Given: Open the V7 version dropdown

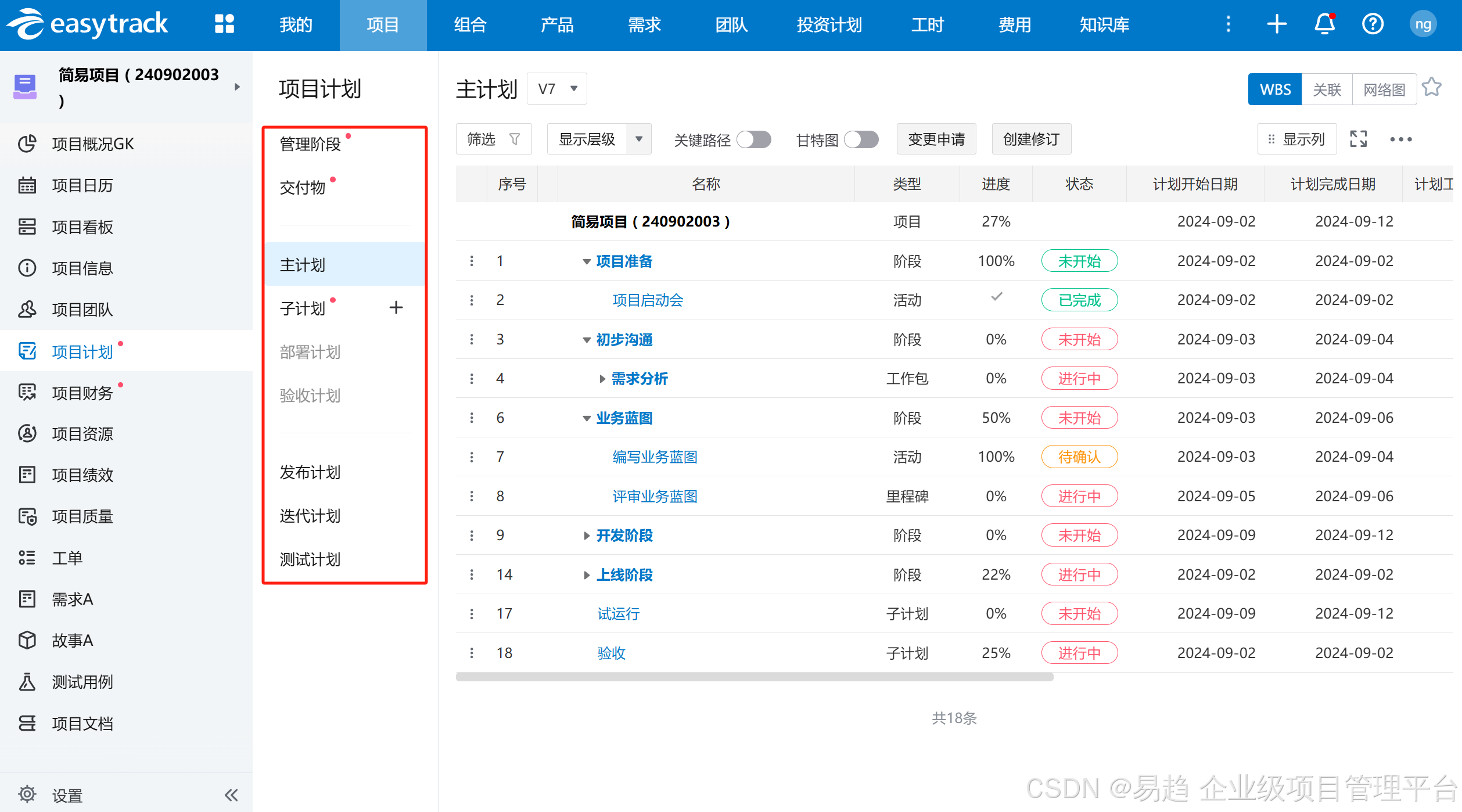Looking at the screenshot, I should 556,89.
